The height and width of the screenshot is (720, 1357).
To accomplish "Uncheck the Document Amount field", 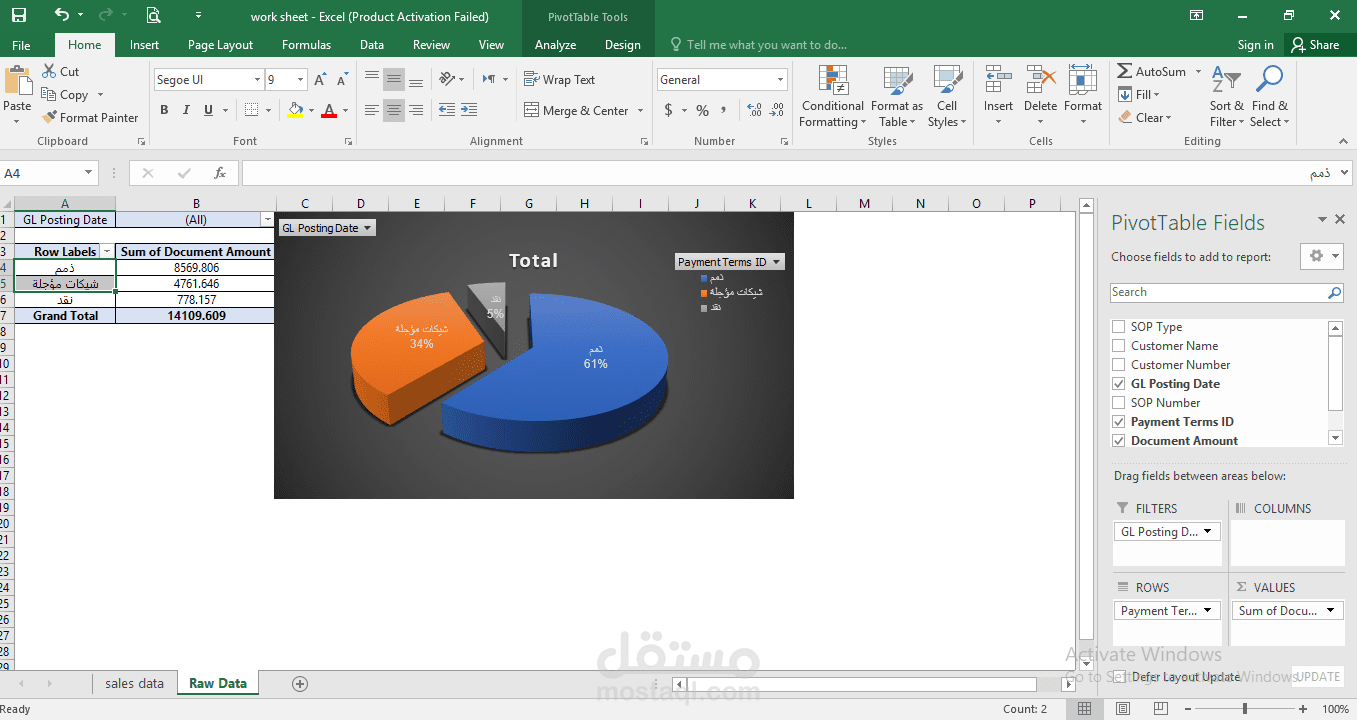I will [1119, 441].
